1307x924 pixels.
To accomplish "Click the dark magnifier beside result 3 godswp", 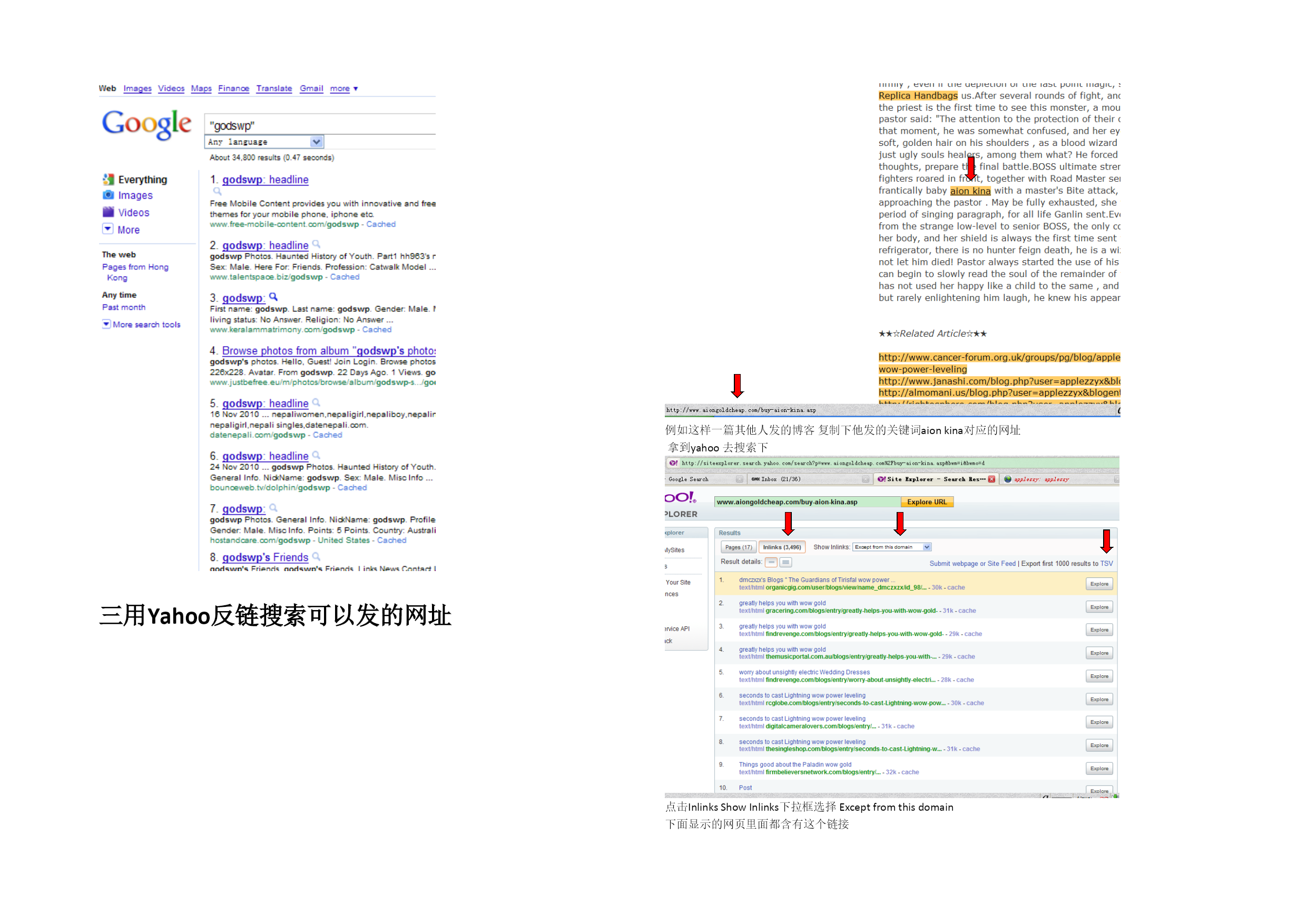I will click(x=273, y=297).
